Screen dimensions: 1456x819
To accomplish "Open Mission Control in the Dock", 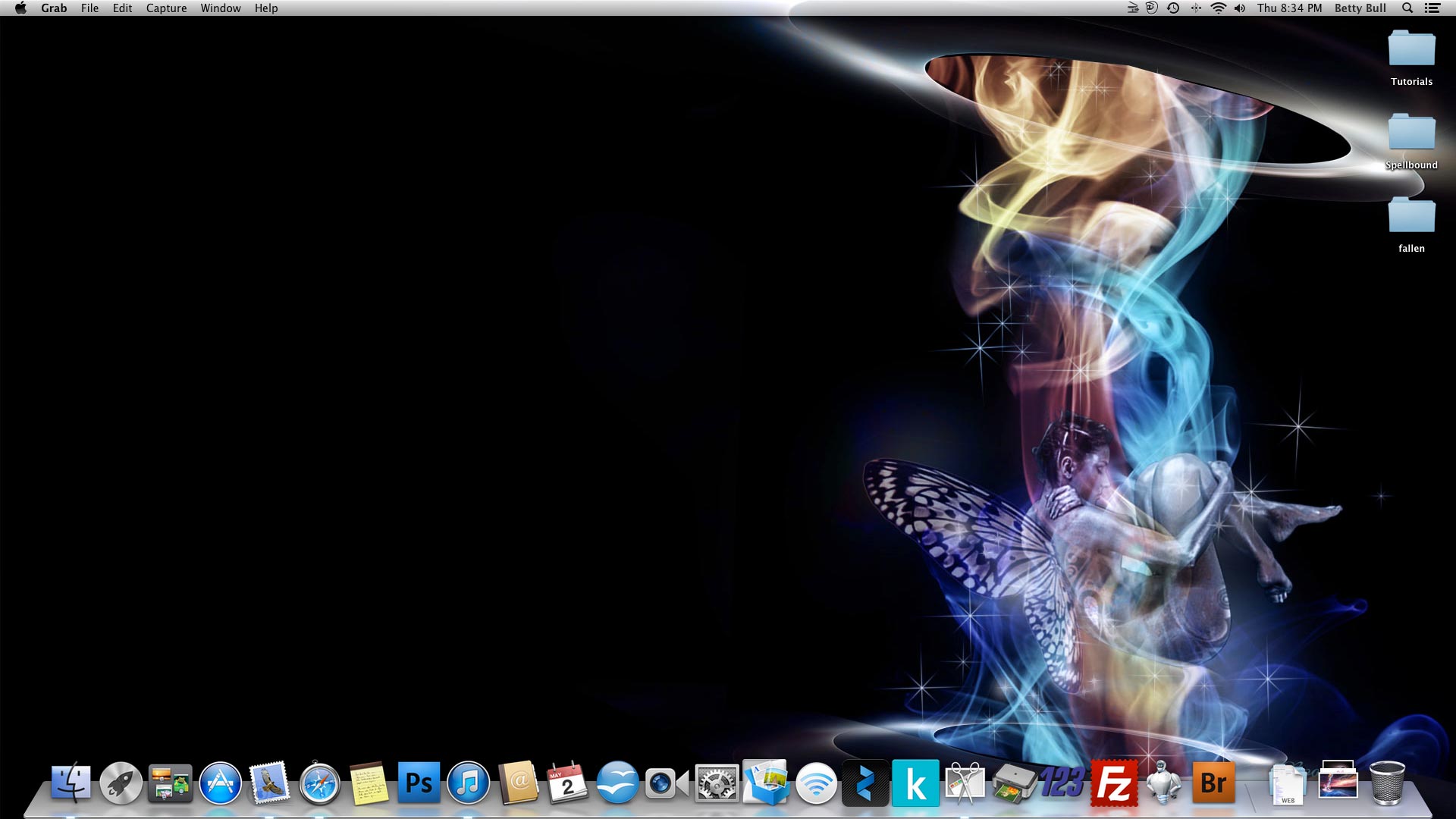I will point(170,783).
